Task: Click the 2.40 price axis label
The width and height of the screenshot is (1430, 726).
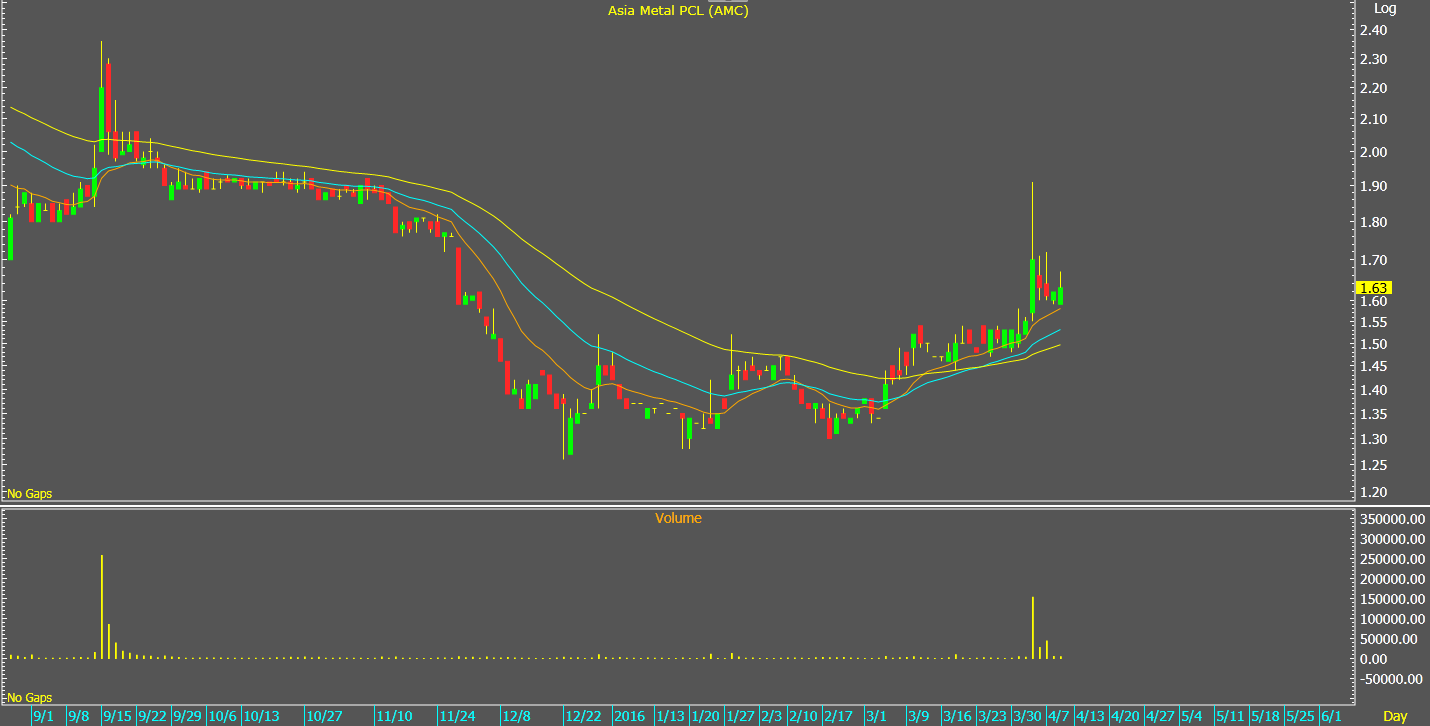Action: point(1373,31)
